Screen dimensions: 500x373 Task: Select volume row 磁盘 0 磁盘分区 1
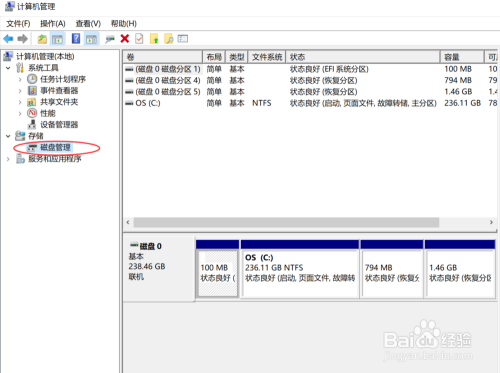[310, 69]
